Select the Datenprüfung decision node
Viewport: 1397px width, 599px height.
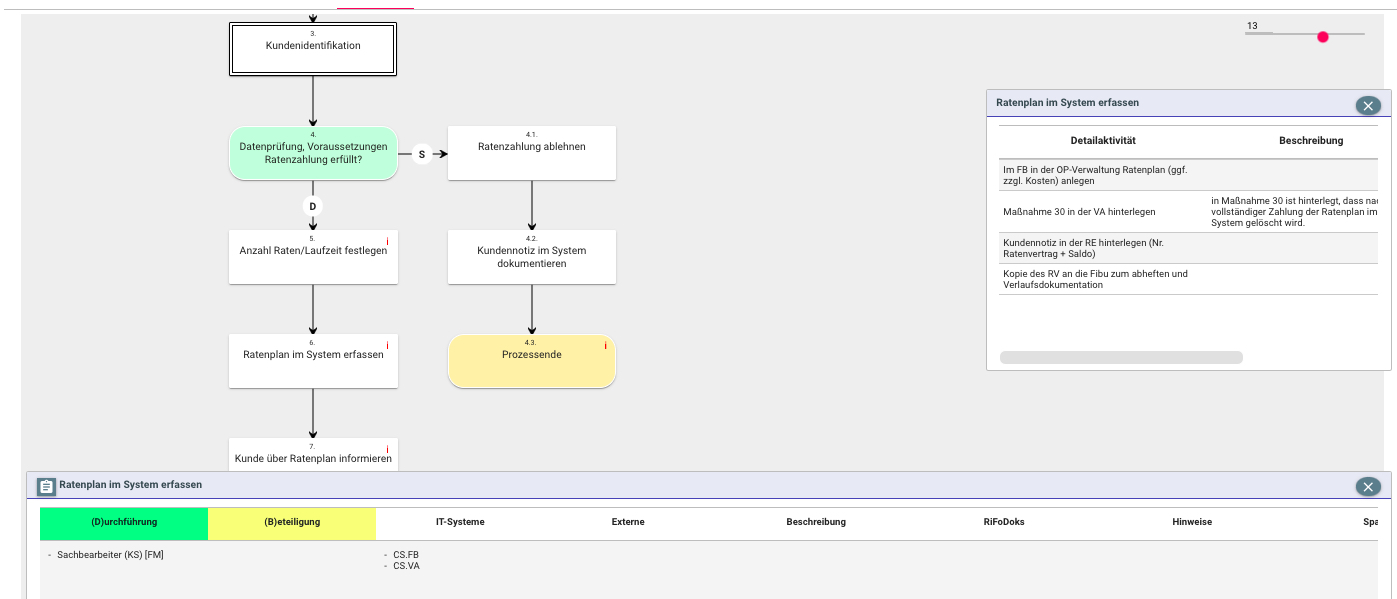pyautogui.click(x=313, y=153)
